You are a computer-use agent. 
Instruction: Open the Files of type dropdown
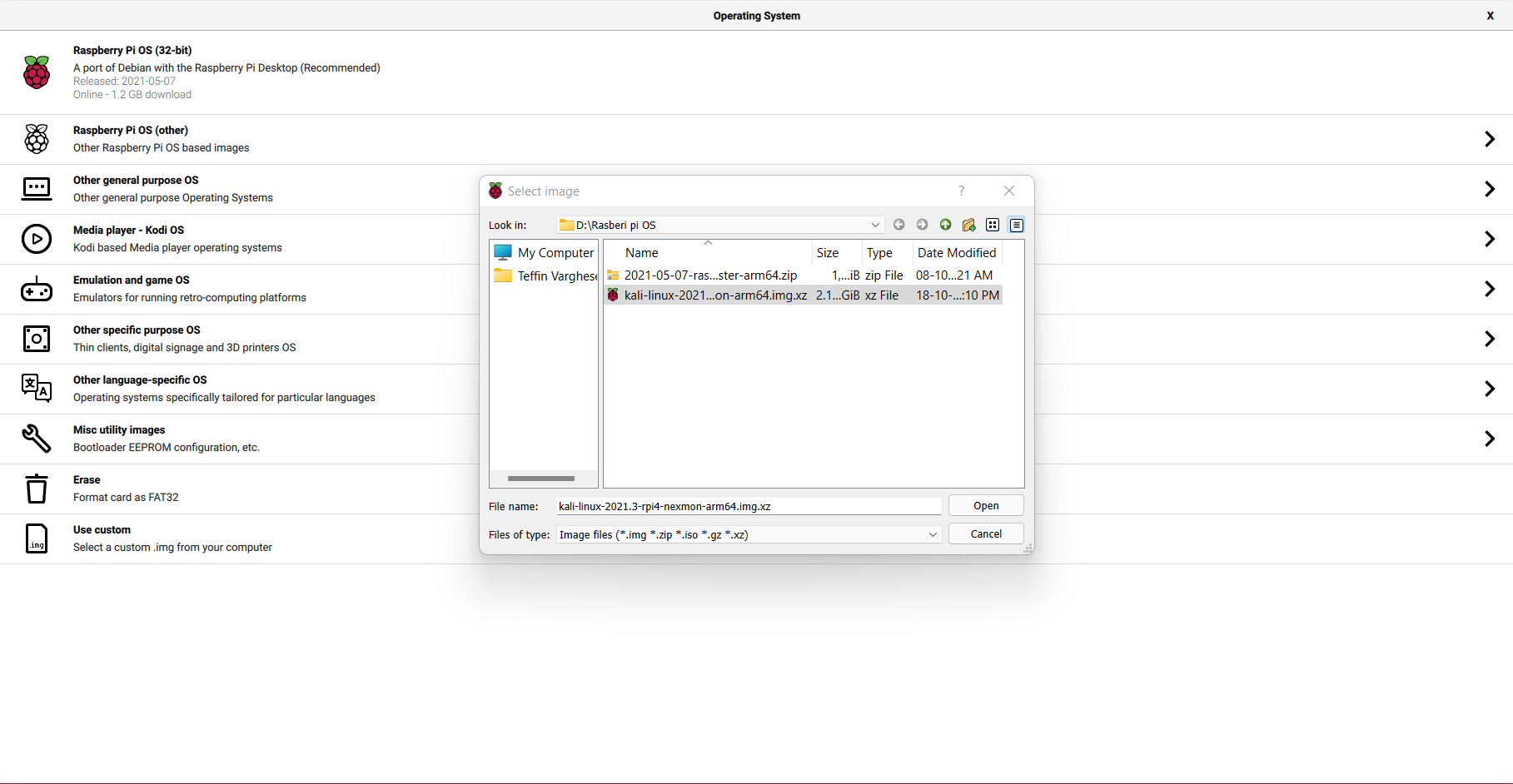tap(749, 534)
